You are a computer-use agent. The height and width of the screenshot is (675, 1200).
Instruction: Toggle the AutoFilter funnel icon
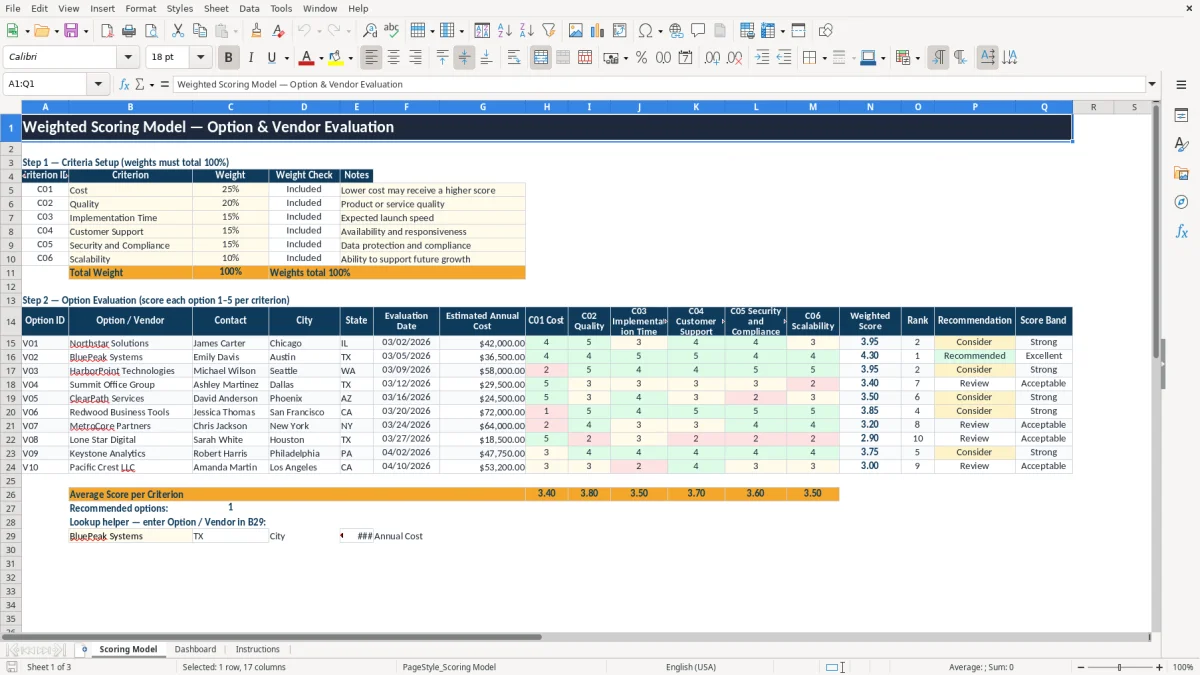click(x=549, y=31)
